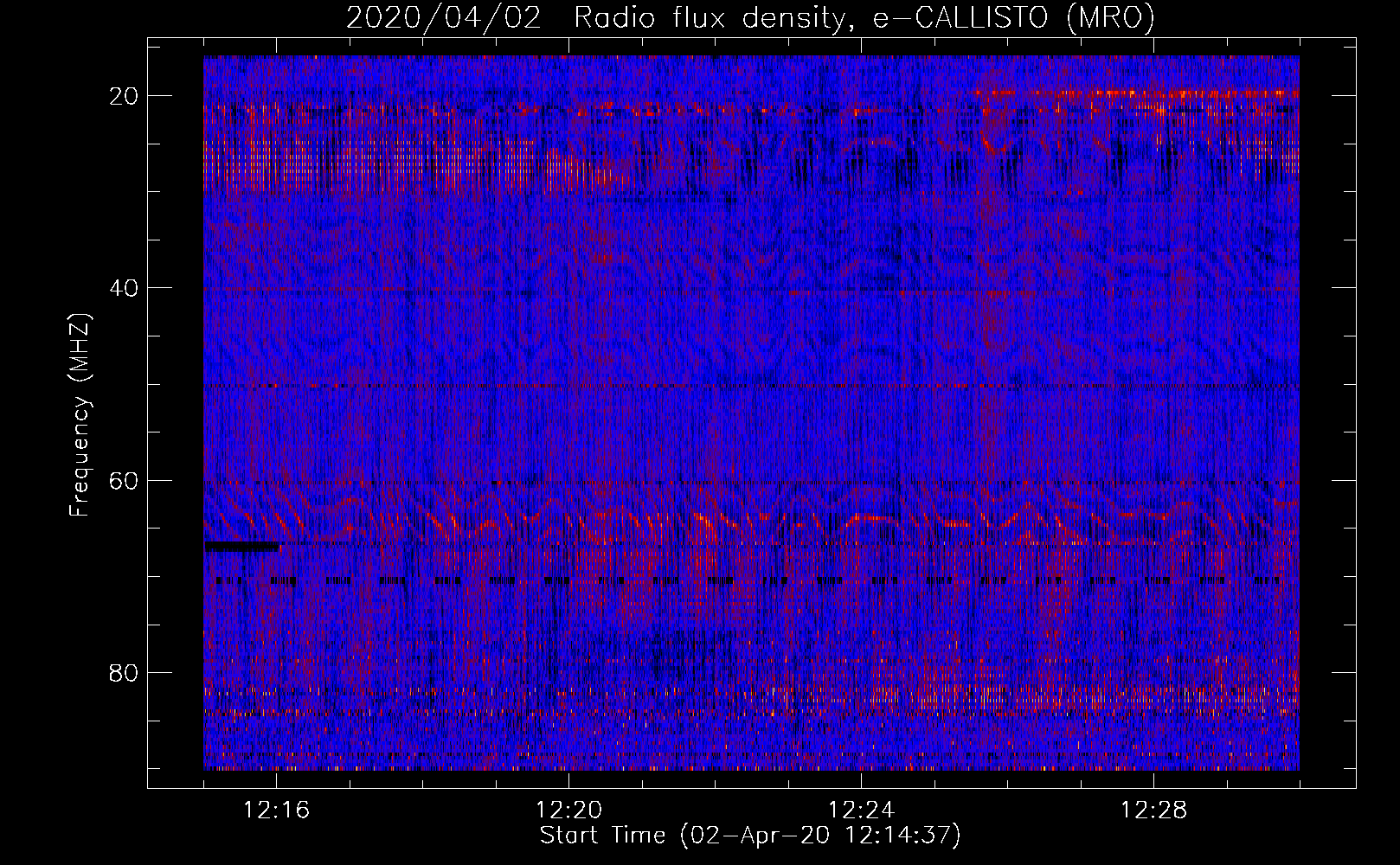Viewport: 1400px width, 865px height.
Task: Click the black data gap bar near 67 MHz
Action: click(242, 547)
